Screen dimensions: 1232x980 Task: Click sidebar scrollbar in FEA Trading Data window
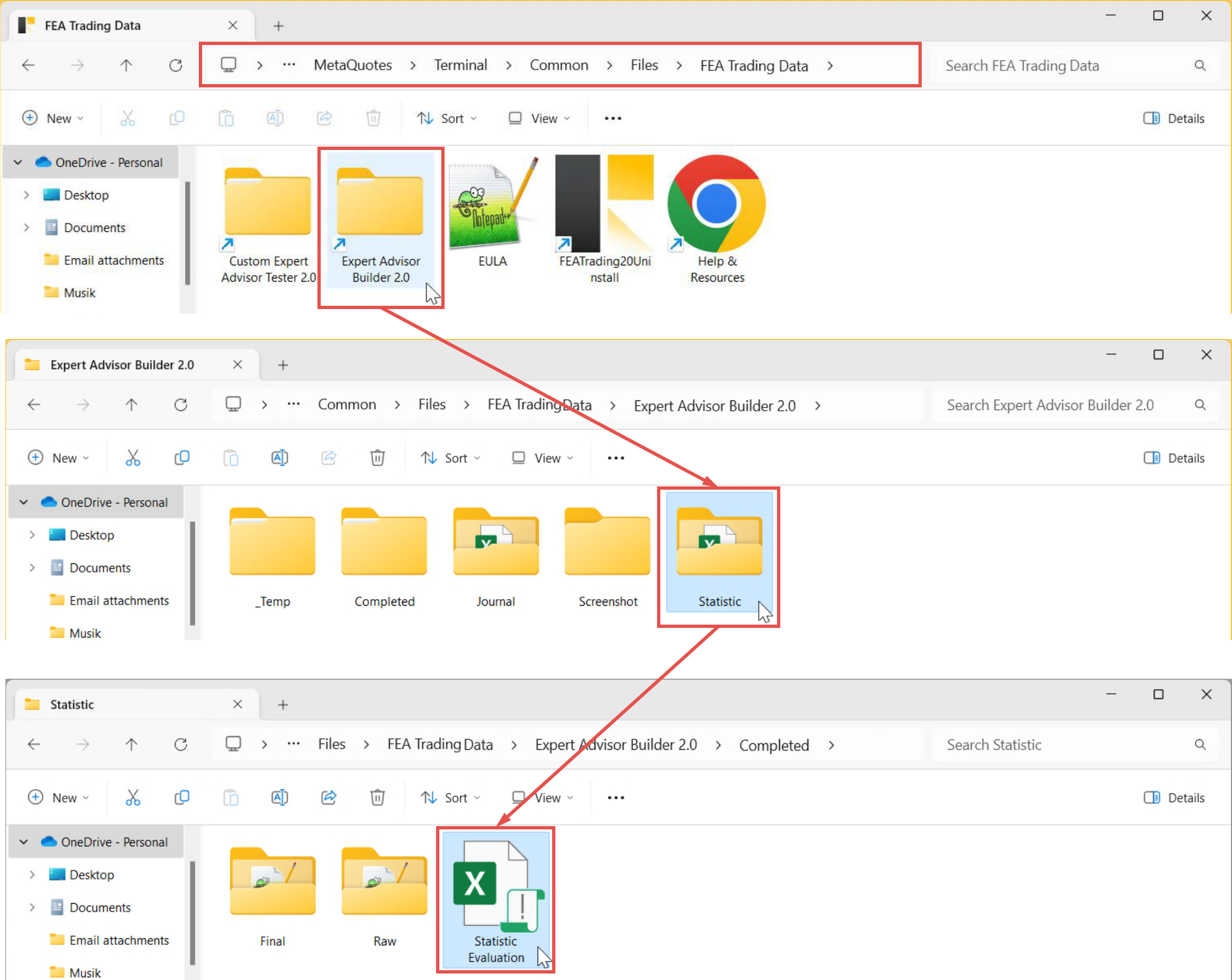coord(188,233)
